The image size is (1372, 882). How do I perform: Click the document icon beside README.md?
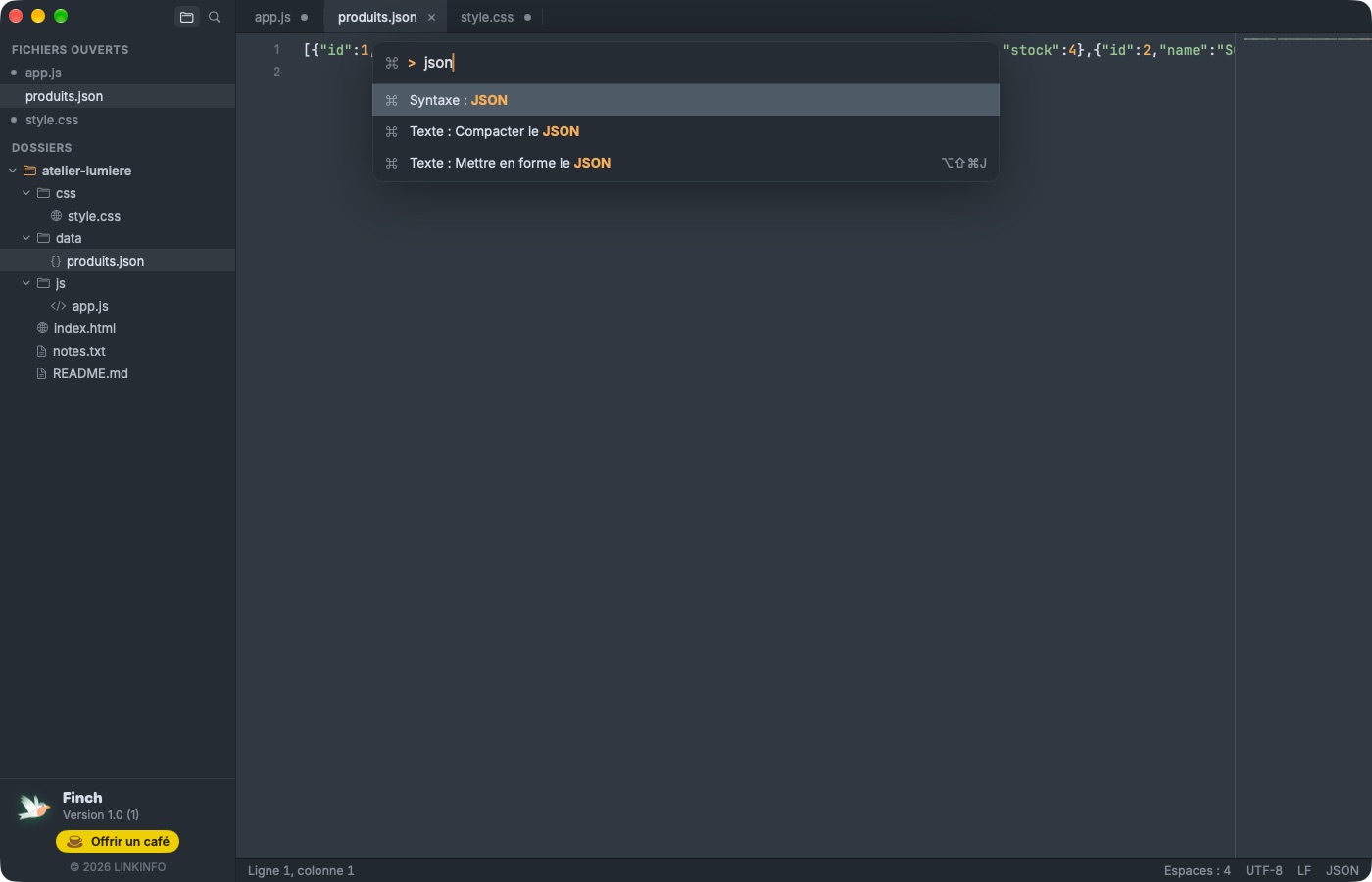click(41, 373)
